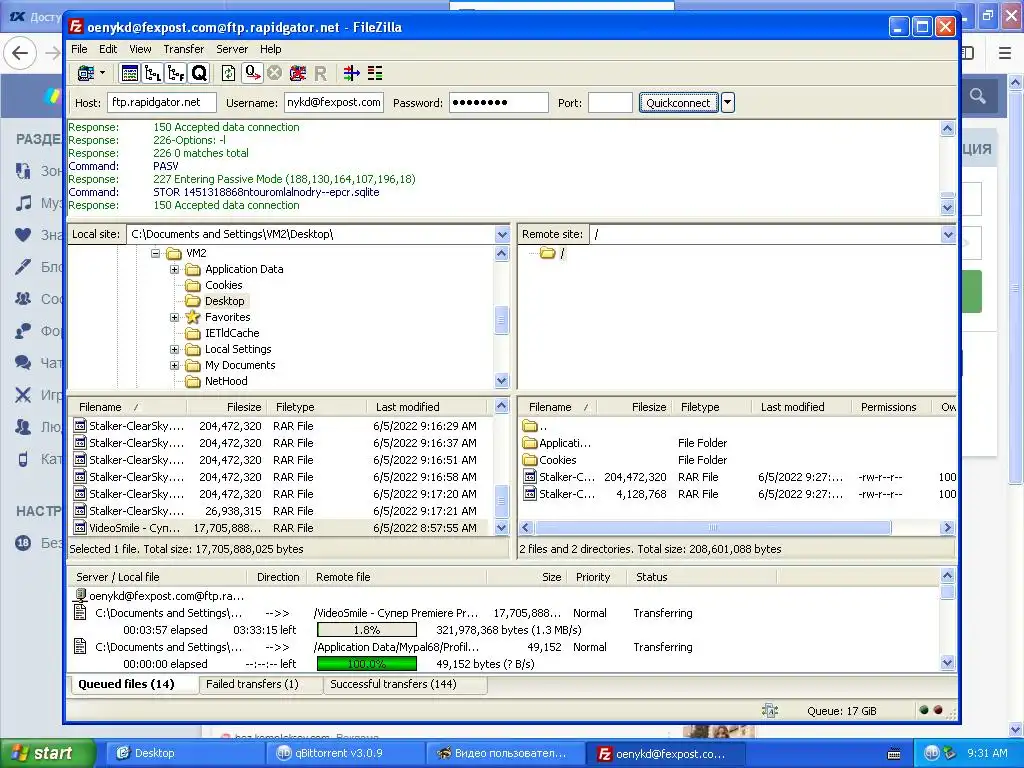
Task: Sort local files by Filesize column
Action: (x=226, y=407)
